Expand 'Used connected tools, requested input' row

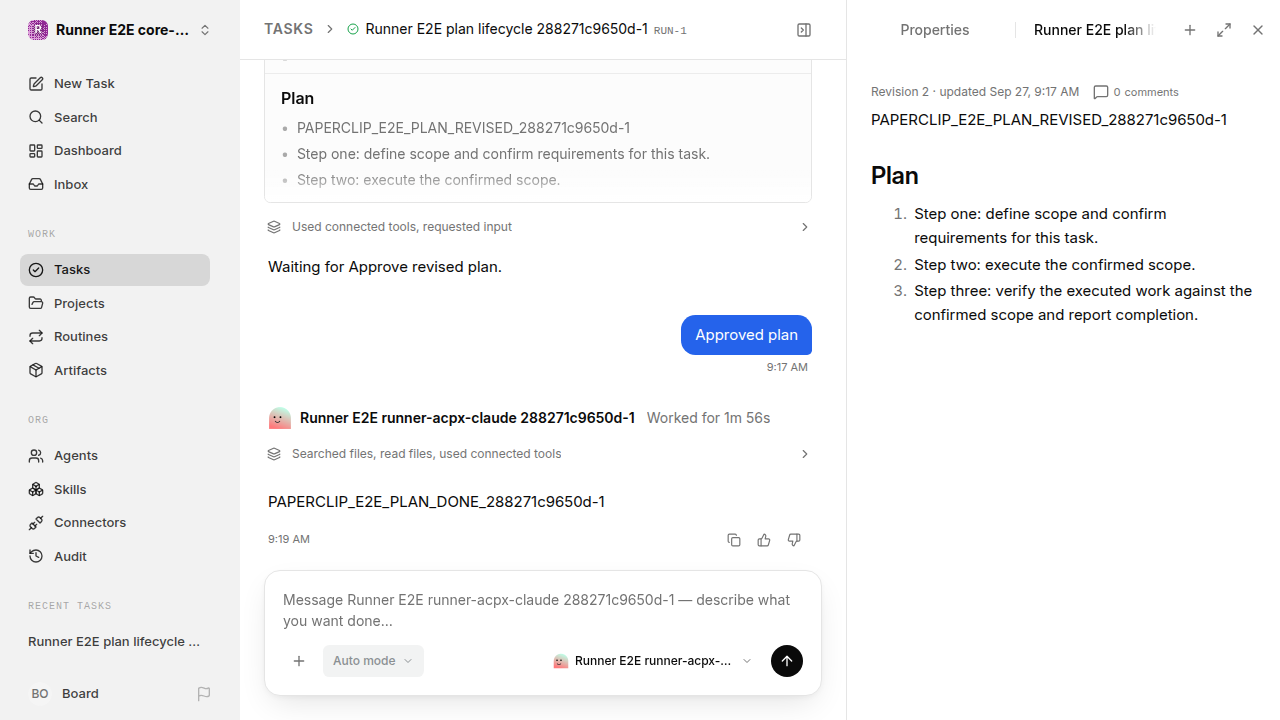(538, 227)
